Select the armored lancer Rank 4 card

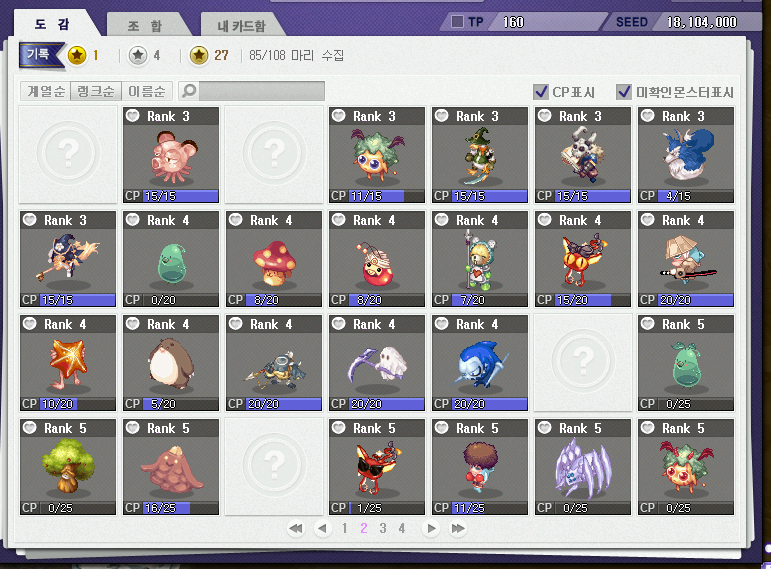tap(274, 363)
